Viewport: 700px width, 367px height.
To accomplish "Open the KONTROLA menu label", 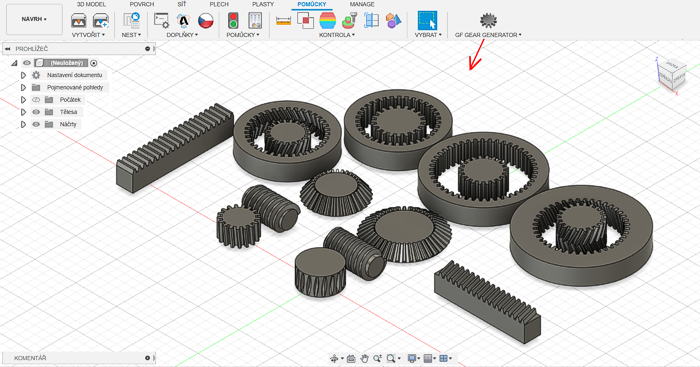I will (337, 35).
